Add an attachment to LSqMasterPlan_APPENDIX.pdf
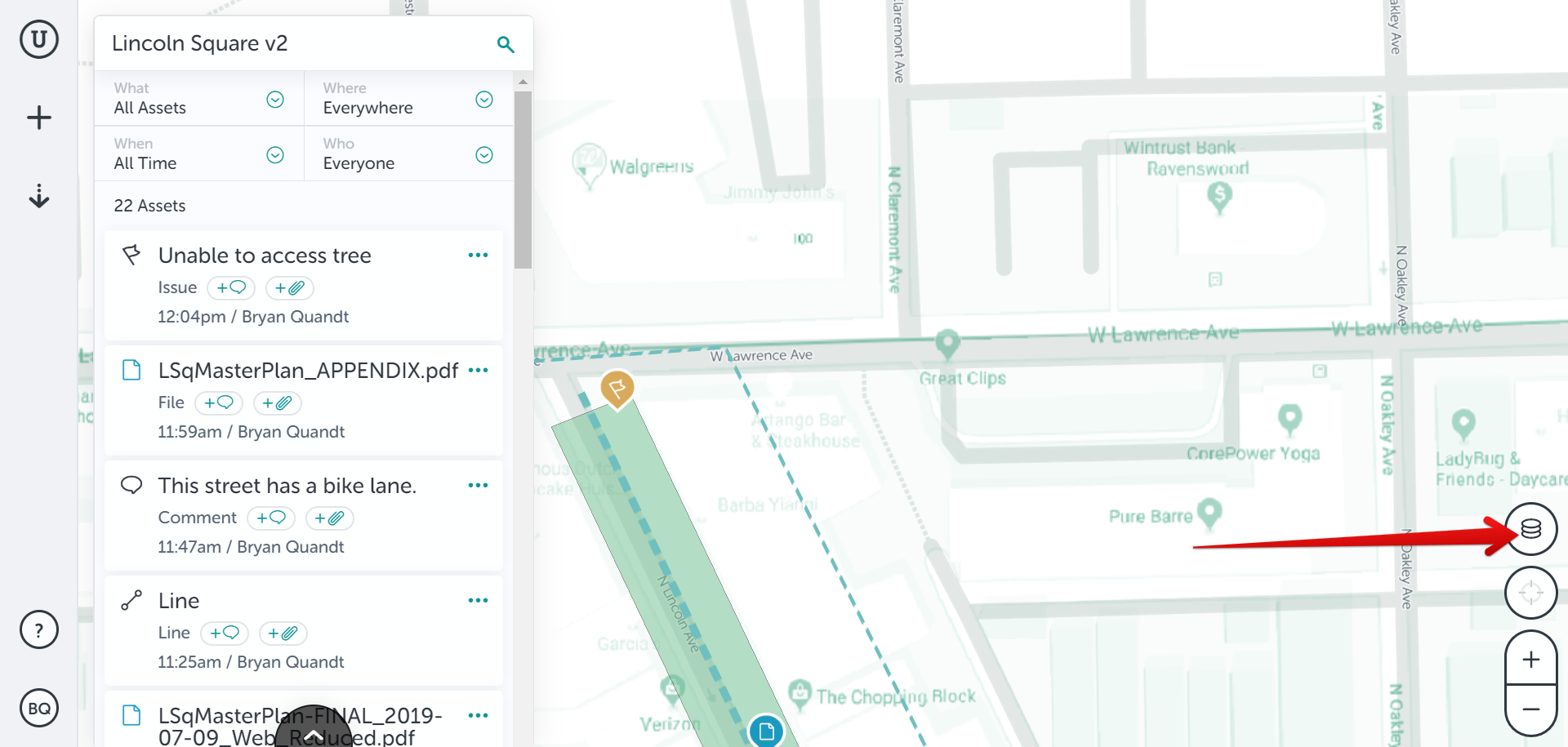This screenshot has height=747, width=1568. tap(277, 402)
